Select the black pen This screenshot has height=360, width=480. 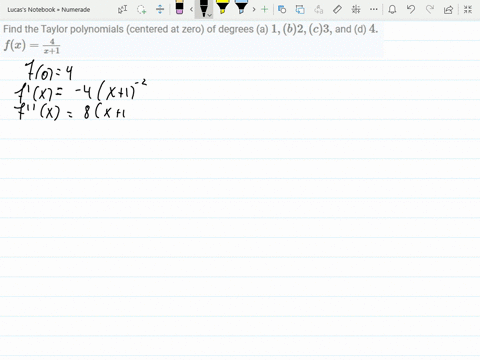[203, 8]
